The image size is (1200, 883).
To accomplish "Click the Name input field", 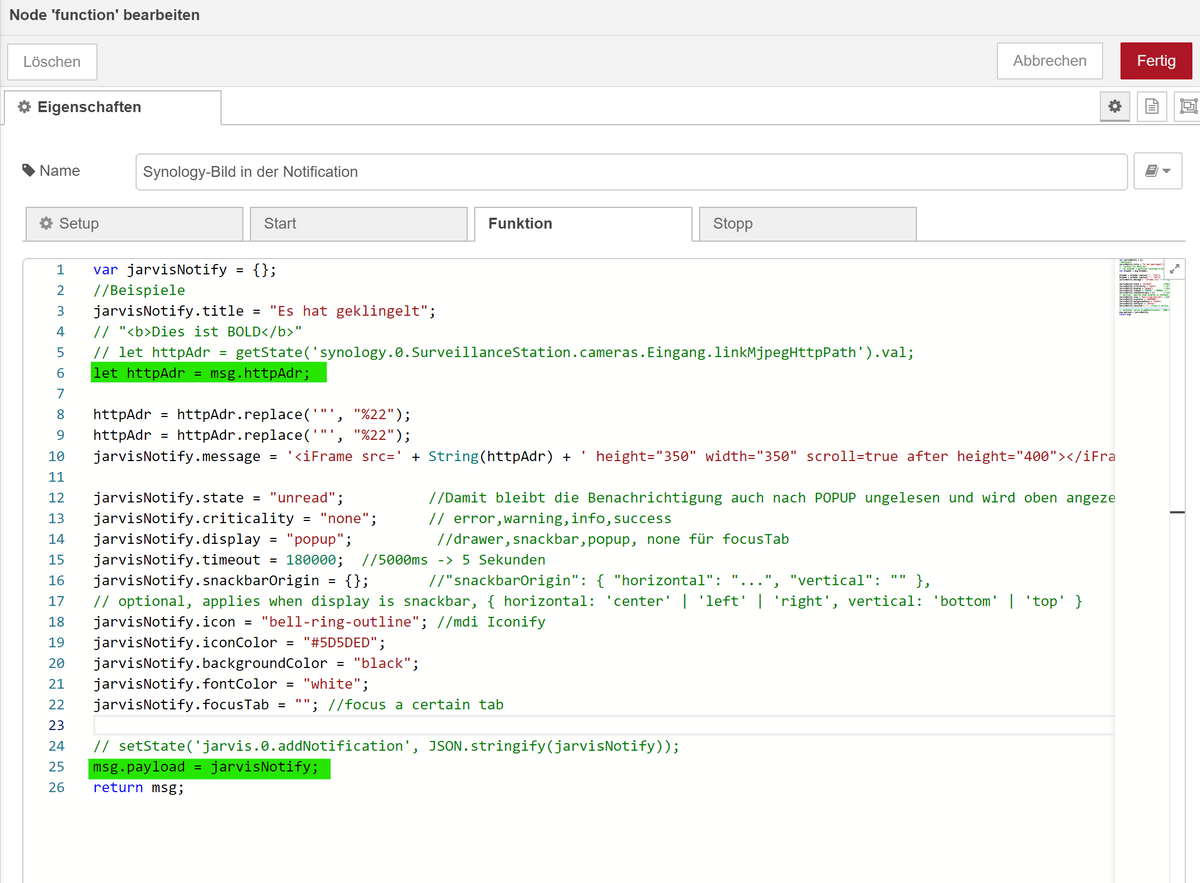I will 631,172.
